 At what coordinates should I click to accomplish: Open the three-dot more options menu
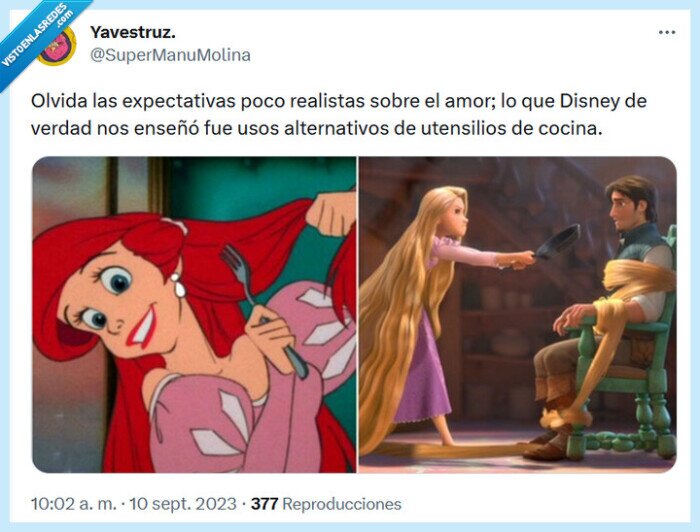667,33
